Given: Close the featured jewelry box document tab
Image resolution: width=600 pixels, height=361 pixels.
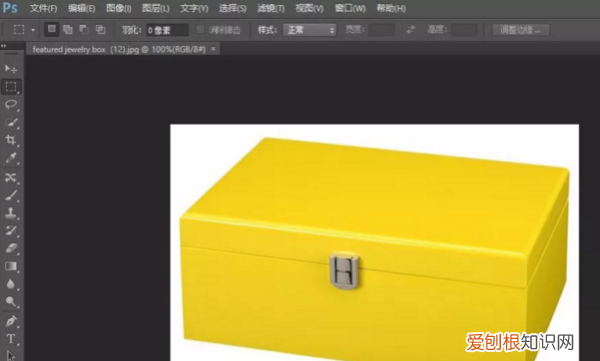Looking at the screenshot, I should click(x=213, y=49).
